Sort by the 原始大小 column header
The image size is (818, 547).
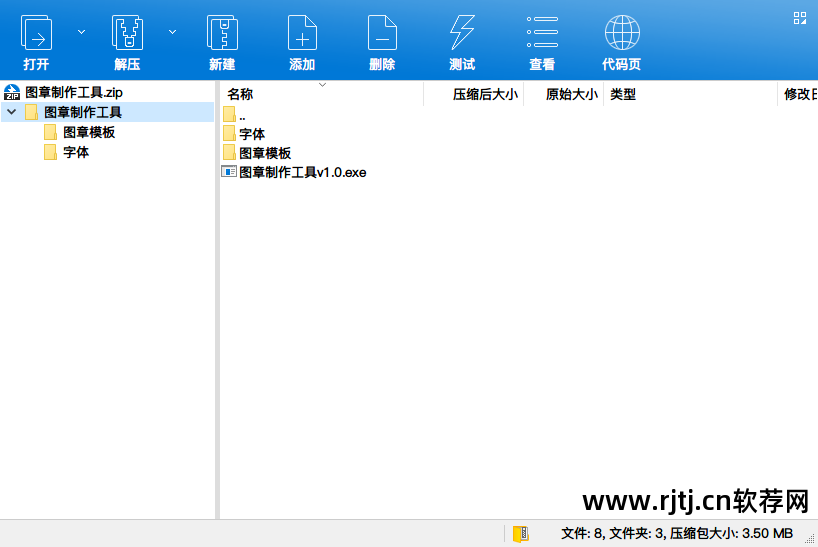(x=572, y=94)
